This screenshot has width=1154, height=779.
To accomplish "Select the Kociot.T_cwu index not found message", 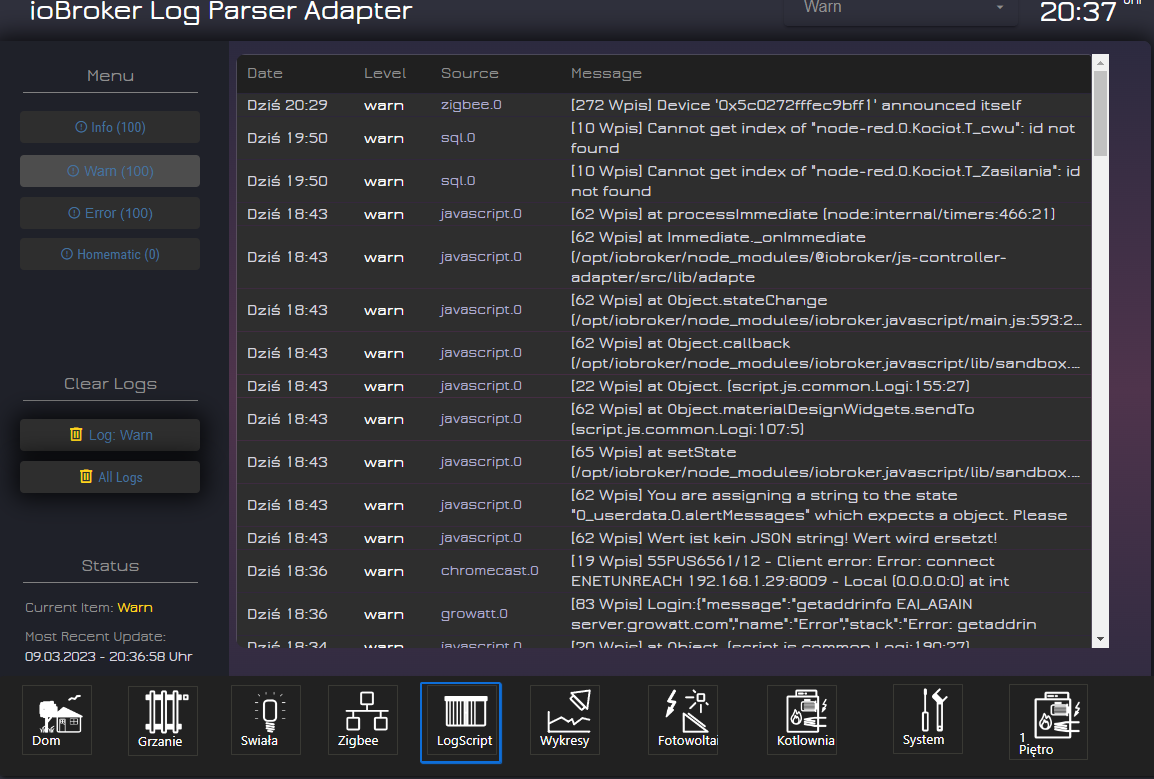I will pos(823,138).
